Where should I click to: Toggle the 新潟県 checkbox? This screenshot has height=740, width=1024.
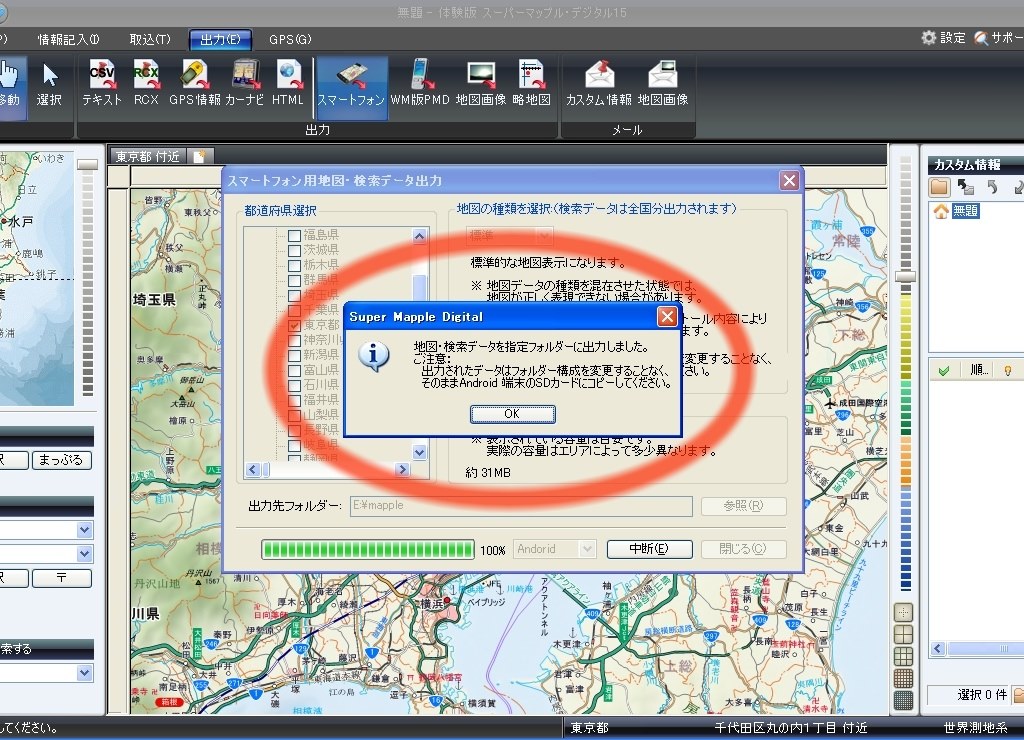(x=295, y=355)
